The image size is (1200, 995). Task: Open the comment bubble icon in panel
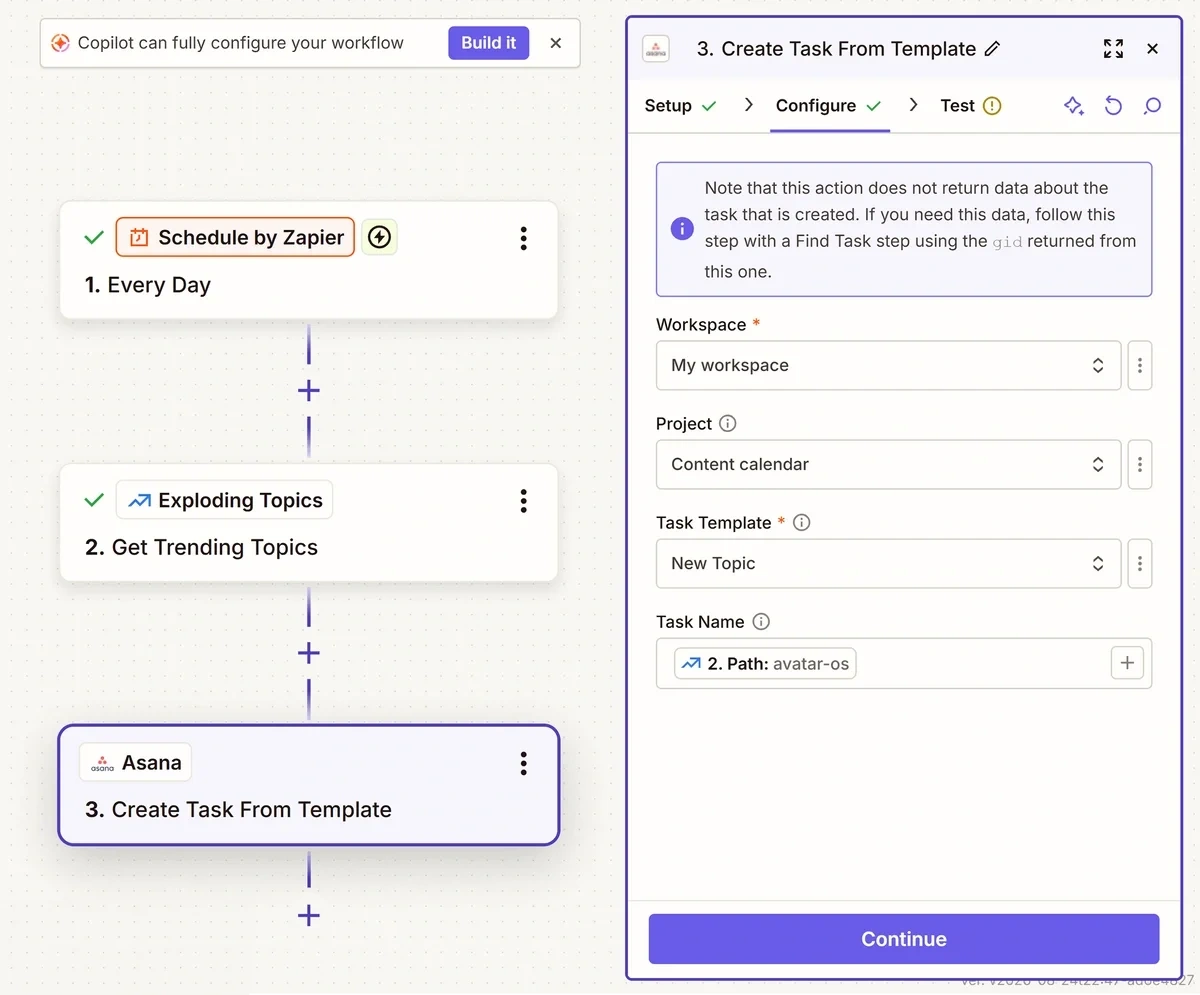[x=1152, y=106]
